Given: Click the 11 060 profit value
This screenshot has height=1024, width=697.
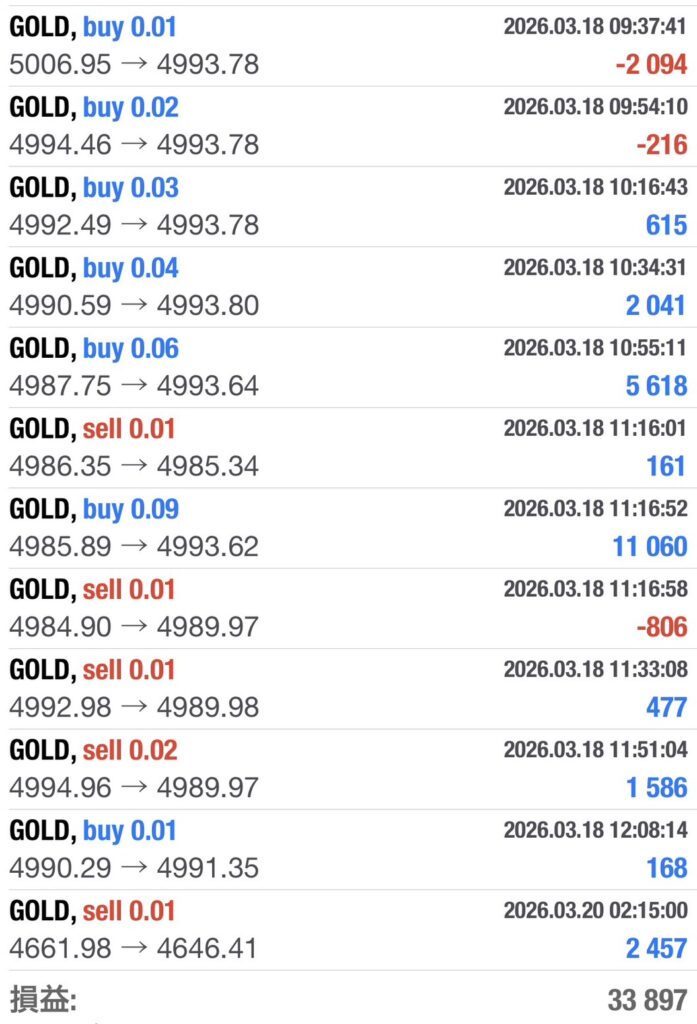Looking at the screenshot, I should pyautogui.click(x=650, y=547).
